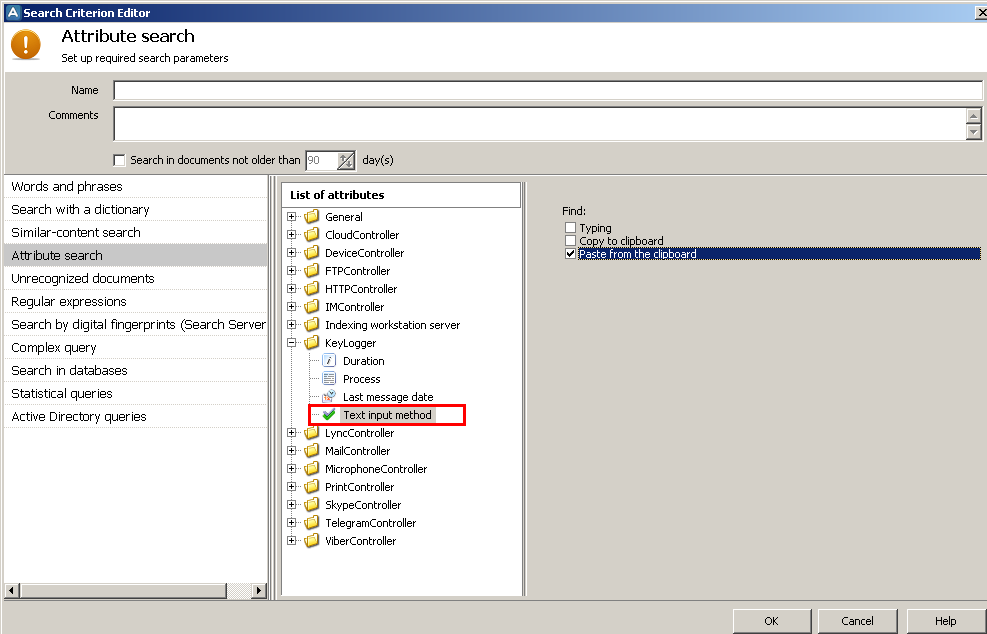Screen dimensions: 987x634
Task: Select Search by digital fingerprints entry
Action: coord(135,325)
